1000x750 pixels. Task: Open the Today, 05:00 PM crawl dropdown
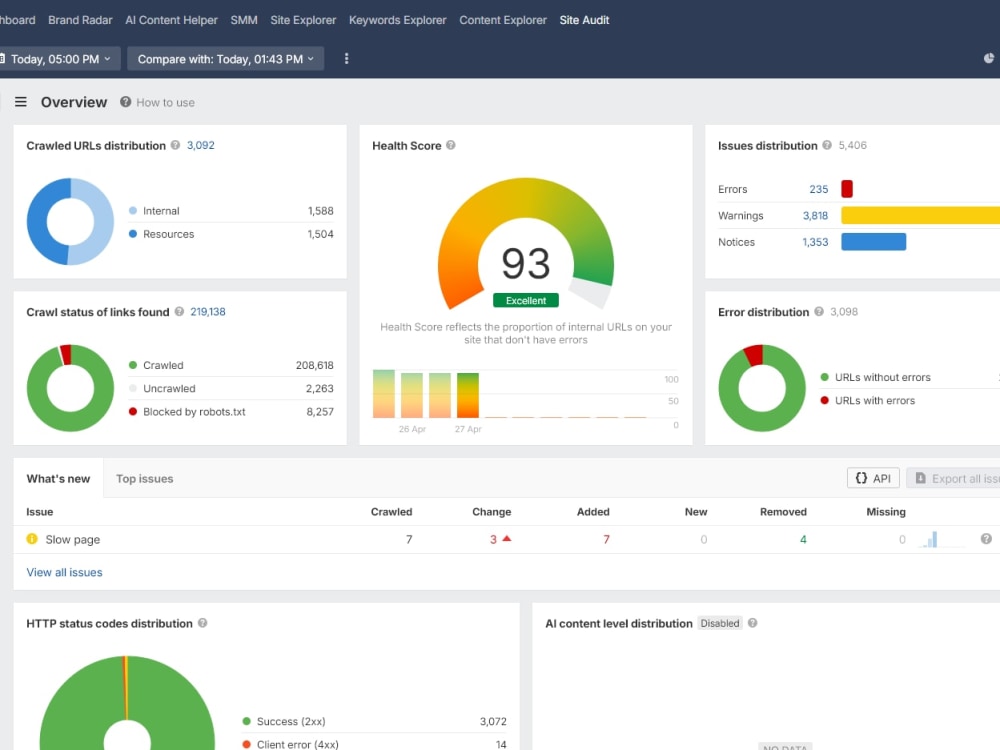pyautogui.click(x=58, y=59)
